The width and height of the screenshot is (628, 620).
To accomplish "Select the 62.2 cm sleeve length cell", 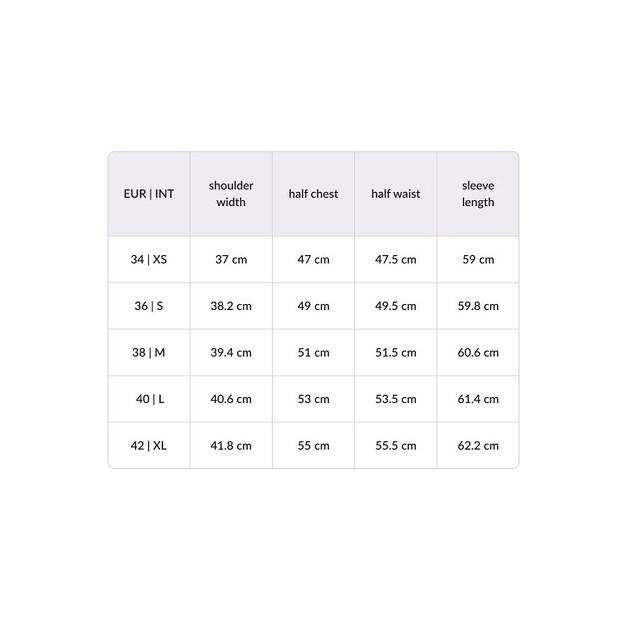I will point(478,445).
